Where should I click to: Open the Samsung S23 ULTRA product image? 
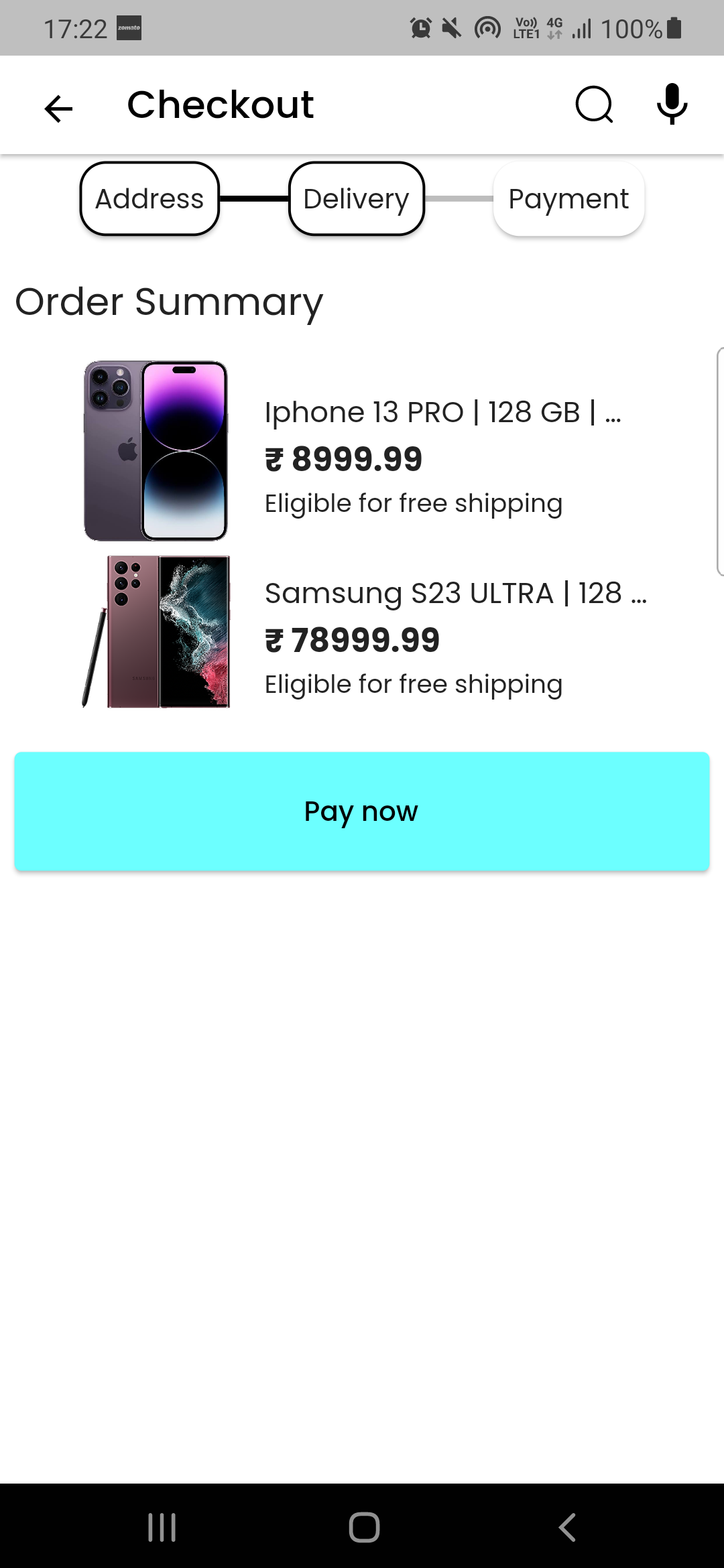pyautogui.click(x=157, y=631)
